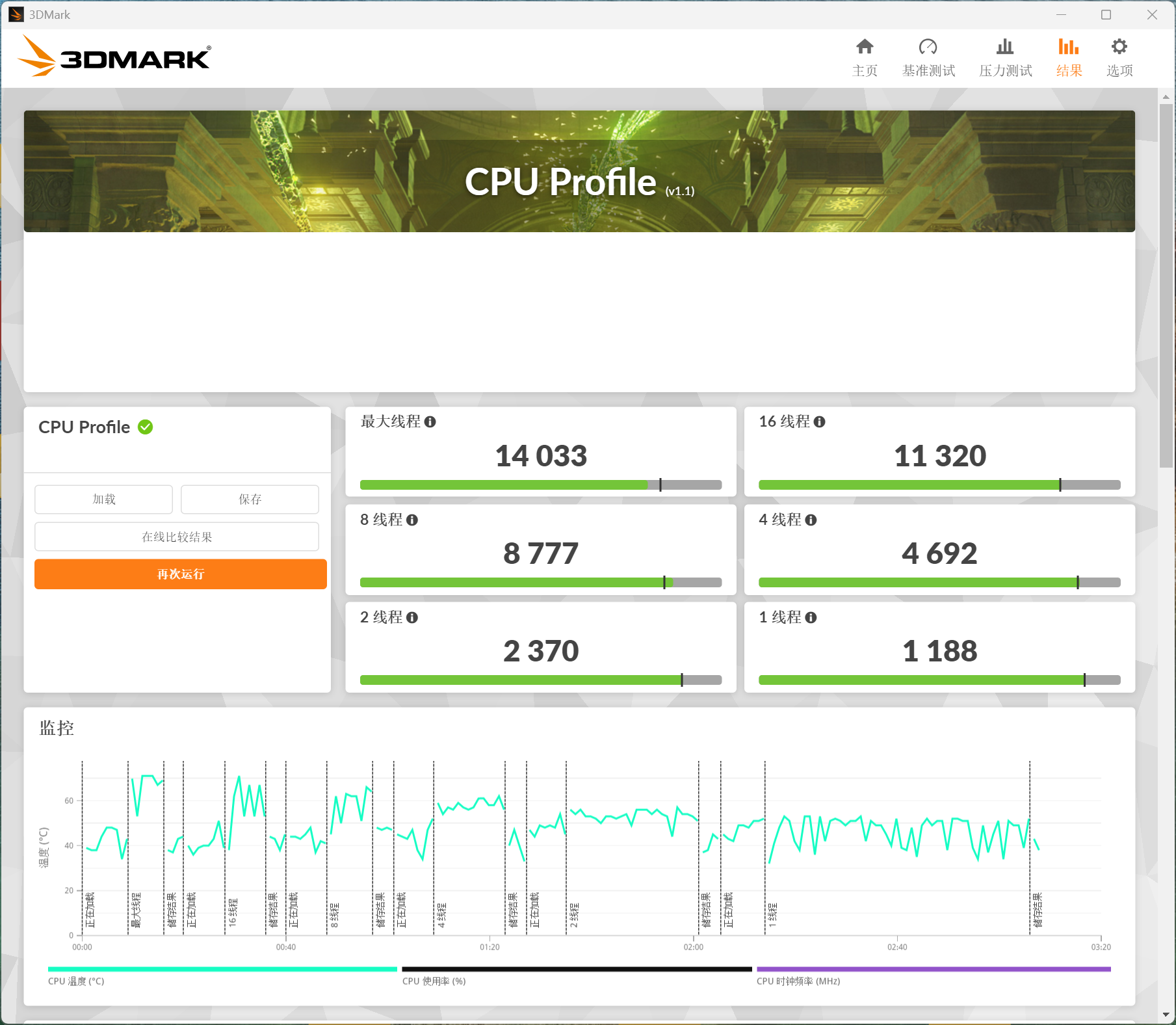This screenshot has width=1176, height=1025.
Task: Click the vertical scrollbar thumb
Action: coord(1166,285)
